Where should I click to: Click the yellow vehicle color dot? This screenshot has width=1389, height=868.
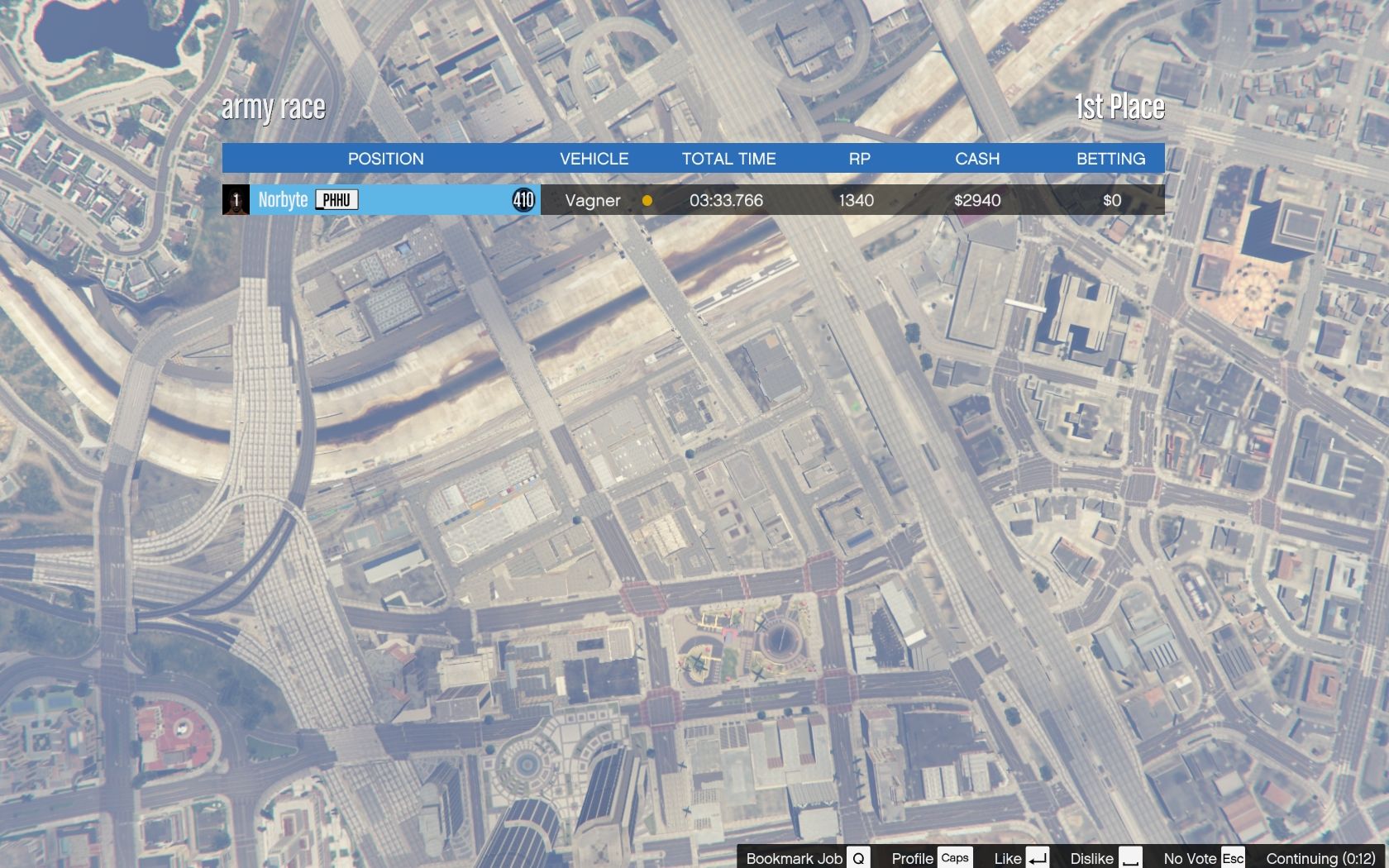point(647,200)
